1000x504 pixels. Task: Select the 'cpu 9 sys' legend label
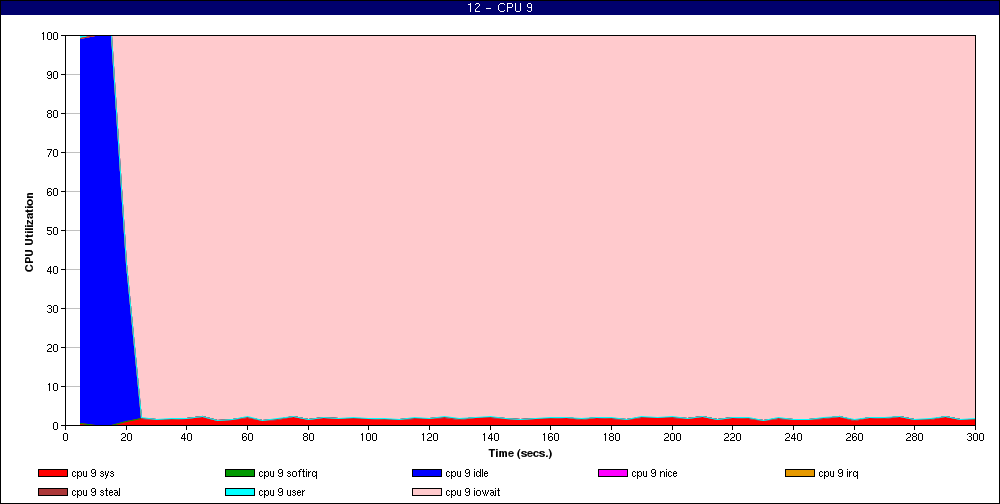pyautogui.click(x=93, y=473)
